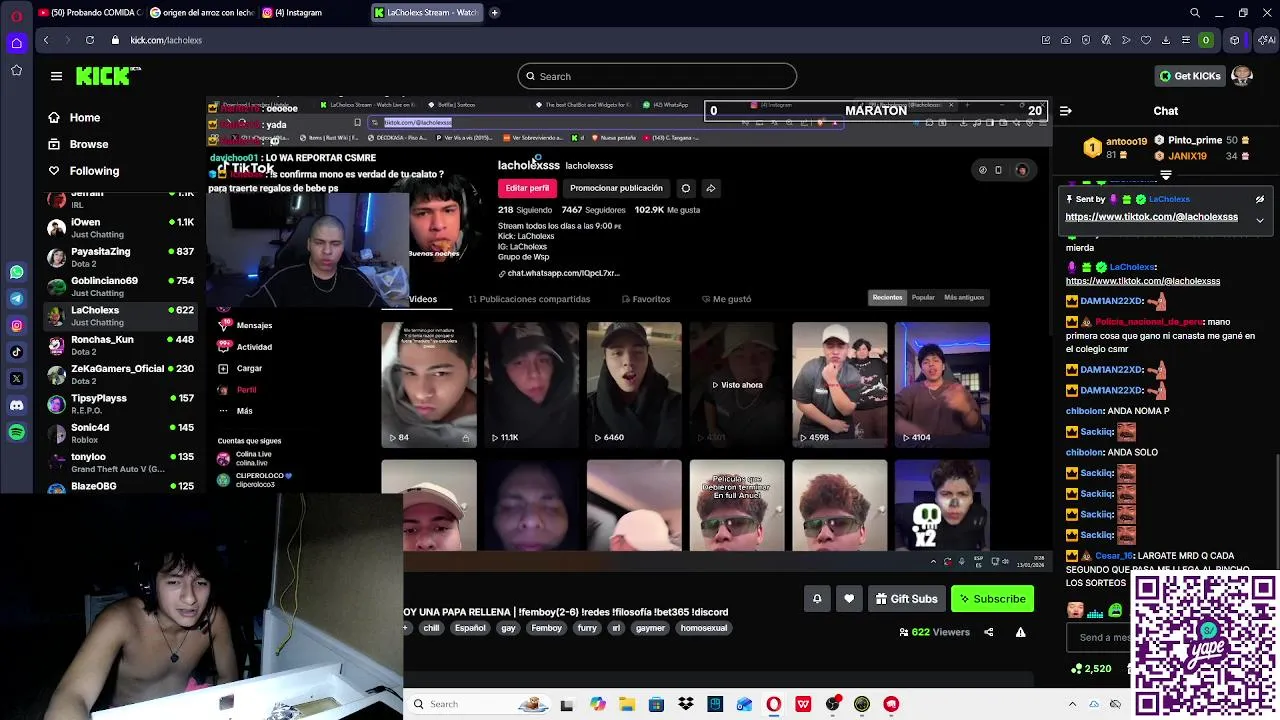Report the stream with warning icon
Image resolution: width=1280 pixels, height=720 pixels.
(1020, 632)
